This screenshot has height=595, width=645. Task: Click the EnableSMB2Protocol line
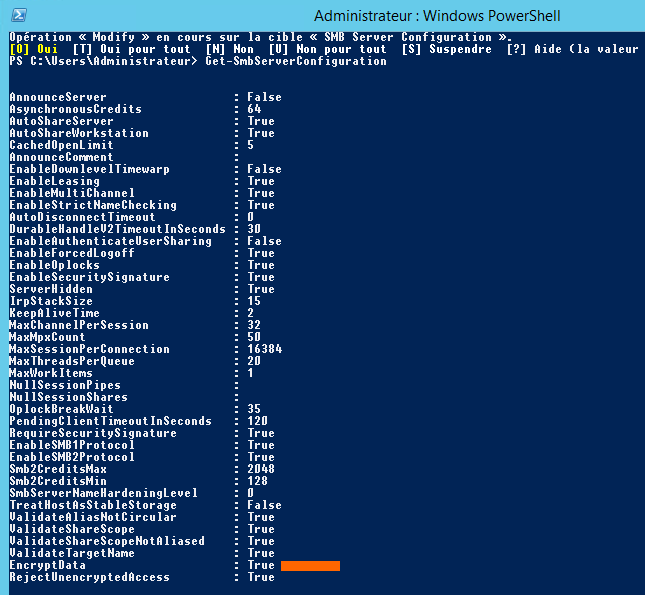click(x=71, y=457)
